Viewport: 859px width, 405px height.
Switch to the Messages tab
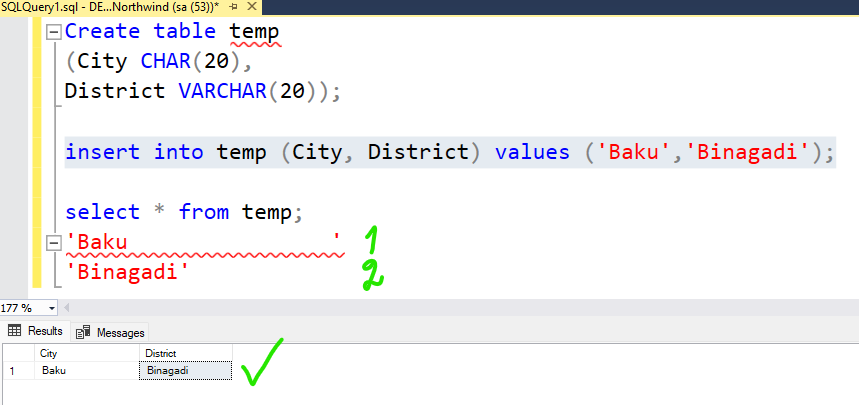click(x=110, y=332)
